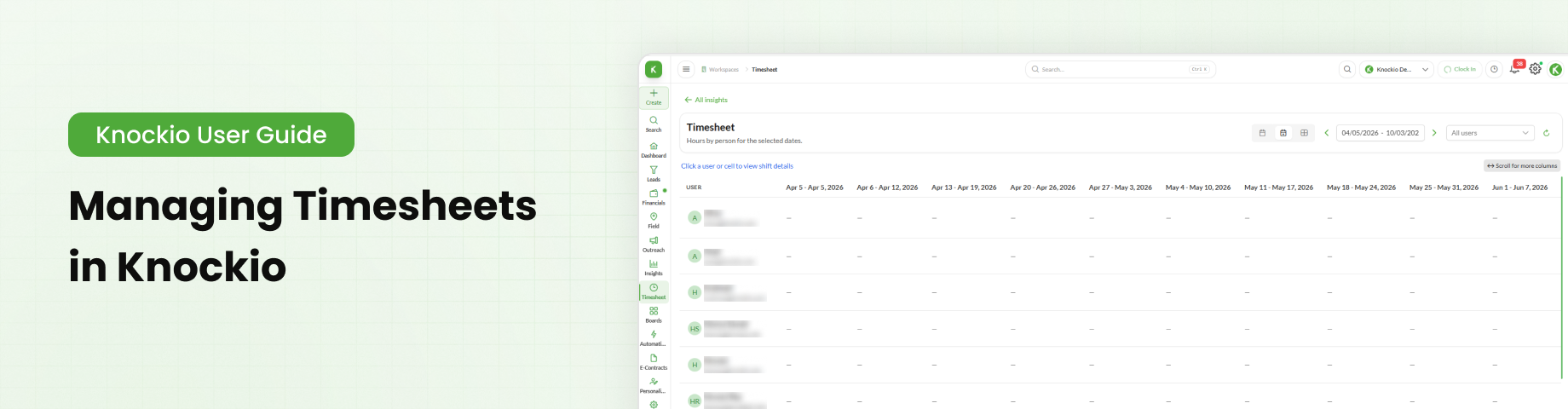Open Personalization in the sidebar
Viewport: 1568px width, 409px height.
click(x=654, y=386)
